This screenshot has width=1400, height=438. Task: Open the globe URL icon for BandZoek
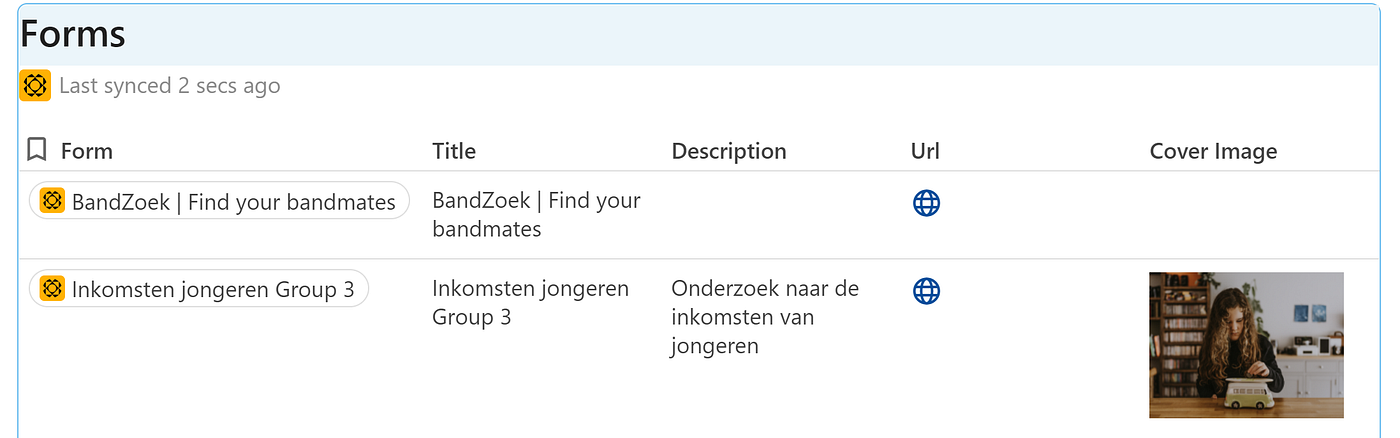point(926,203)
